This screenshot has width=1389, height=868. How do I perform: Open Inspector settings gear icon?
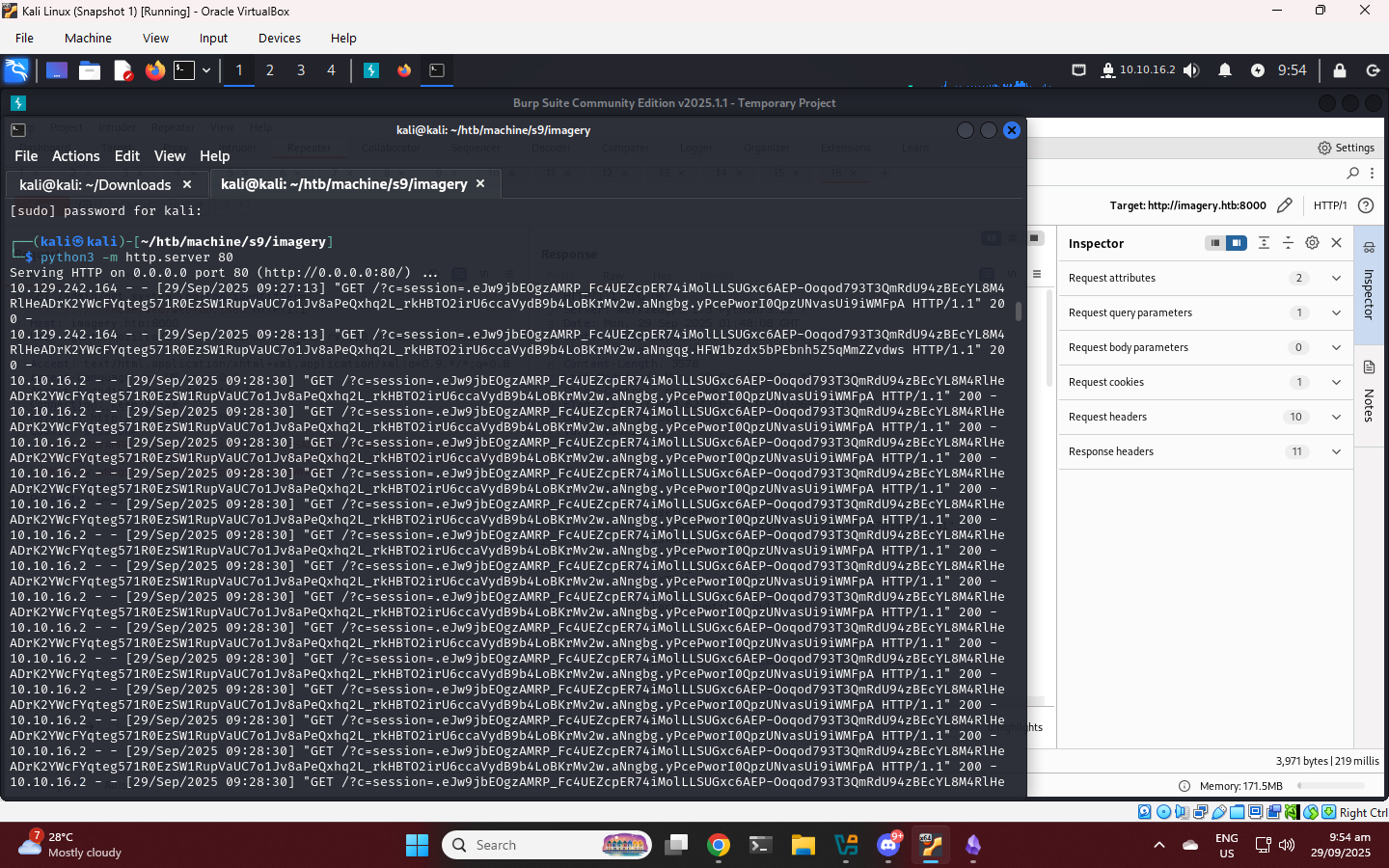[x=1312, y=243]
